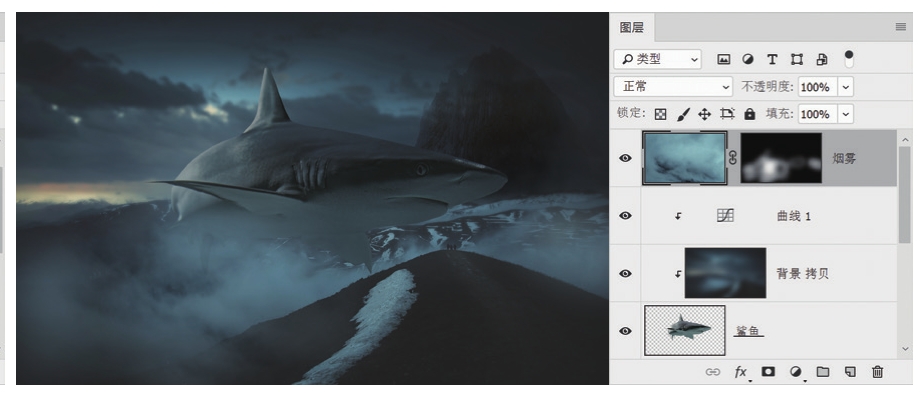This screenshot has height=393, width=921.
Task: Lock transparent pixels icon
Action: (660, 115)
